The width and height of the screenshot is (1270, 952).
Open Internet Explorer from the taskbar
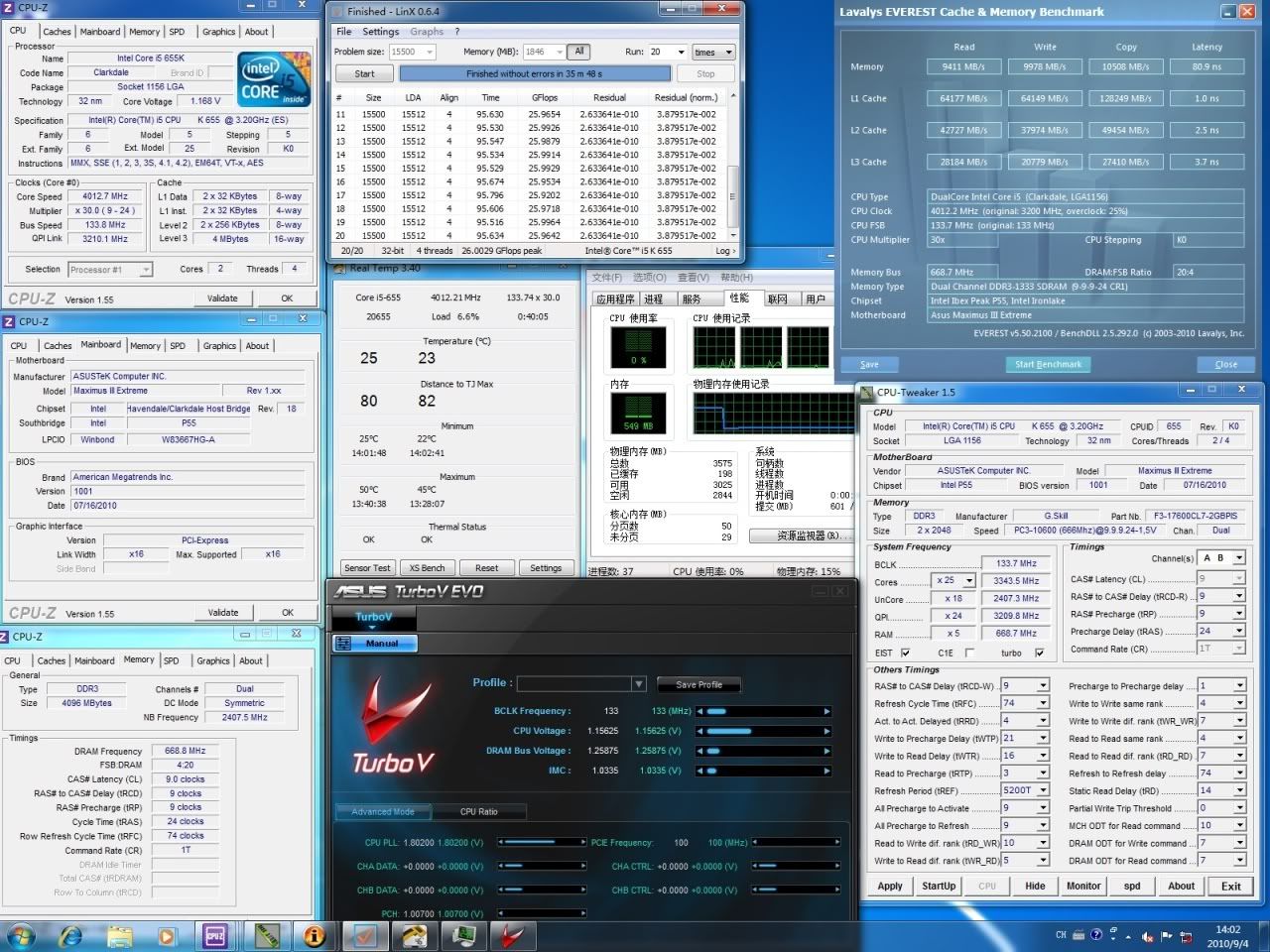pos(70,935)
